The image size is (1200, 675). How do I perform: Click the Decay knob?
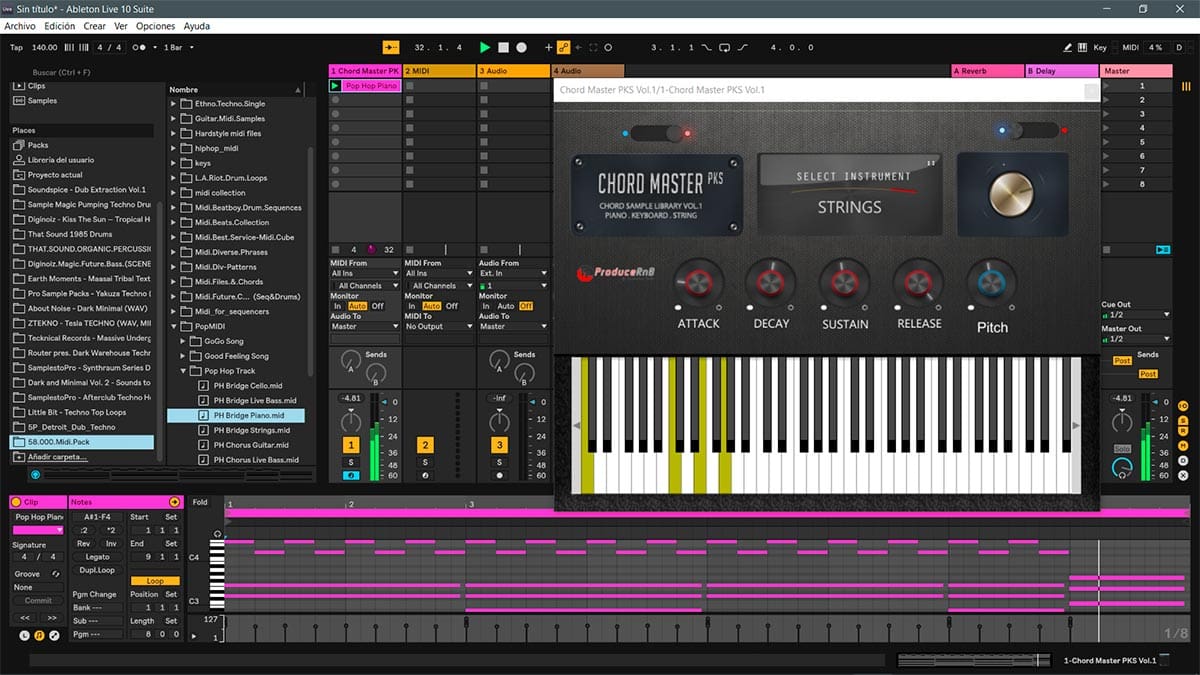(770, 284)
